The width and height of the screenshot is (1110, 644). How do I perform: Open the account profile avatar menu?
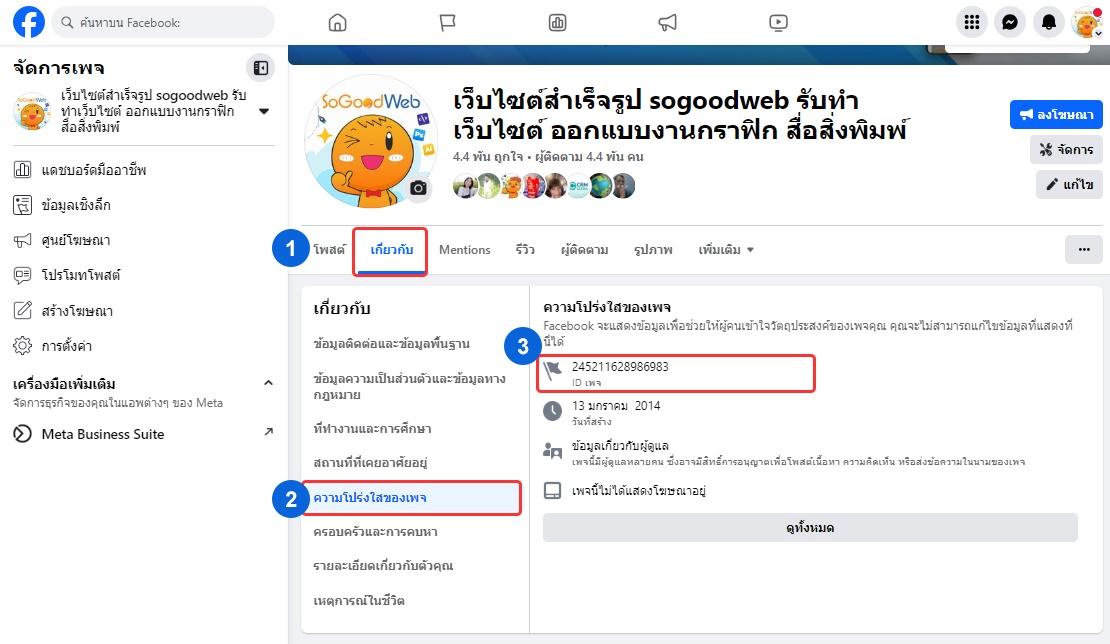[1087, 23]
